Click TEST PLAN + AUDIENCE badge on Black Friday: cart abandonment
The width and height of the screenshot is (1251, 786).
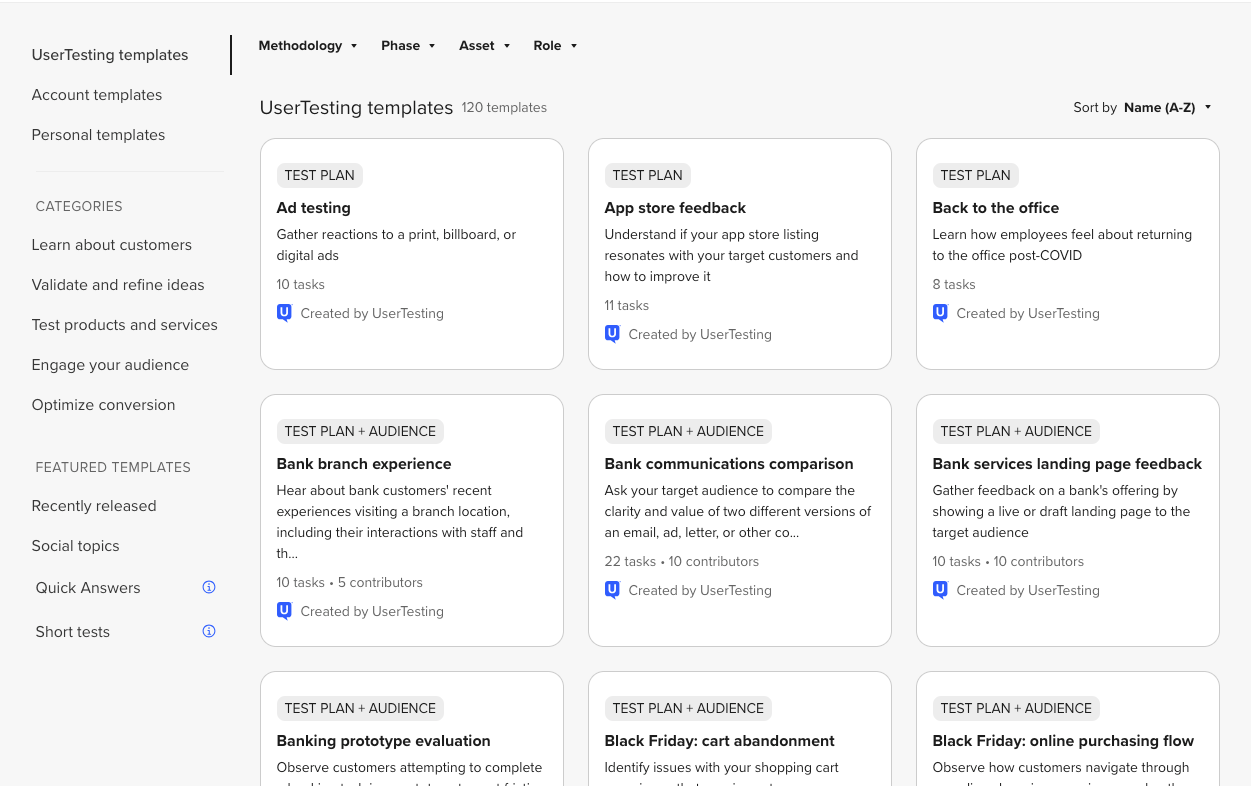[688, 708]
